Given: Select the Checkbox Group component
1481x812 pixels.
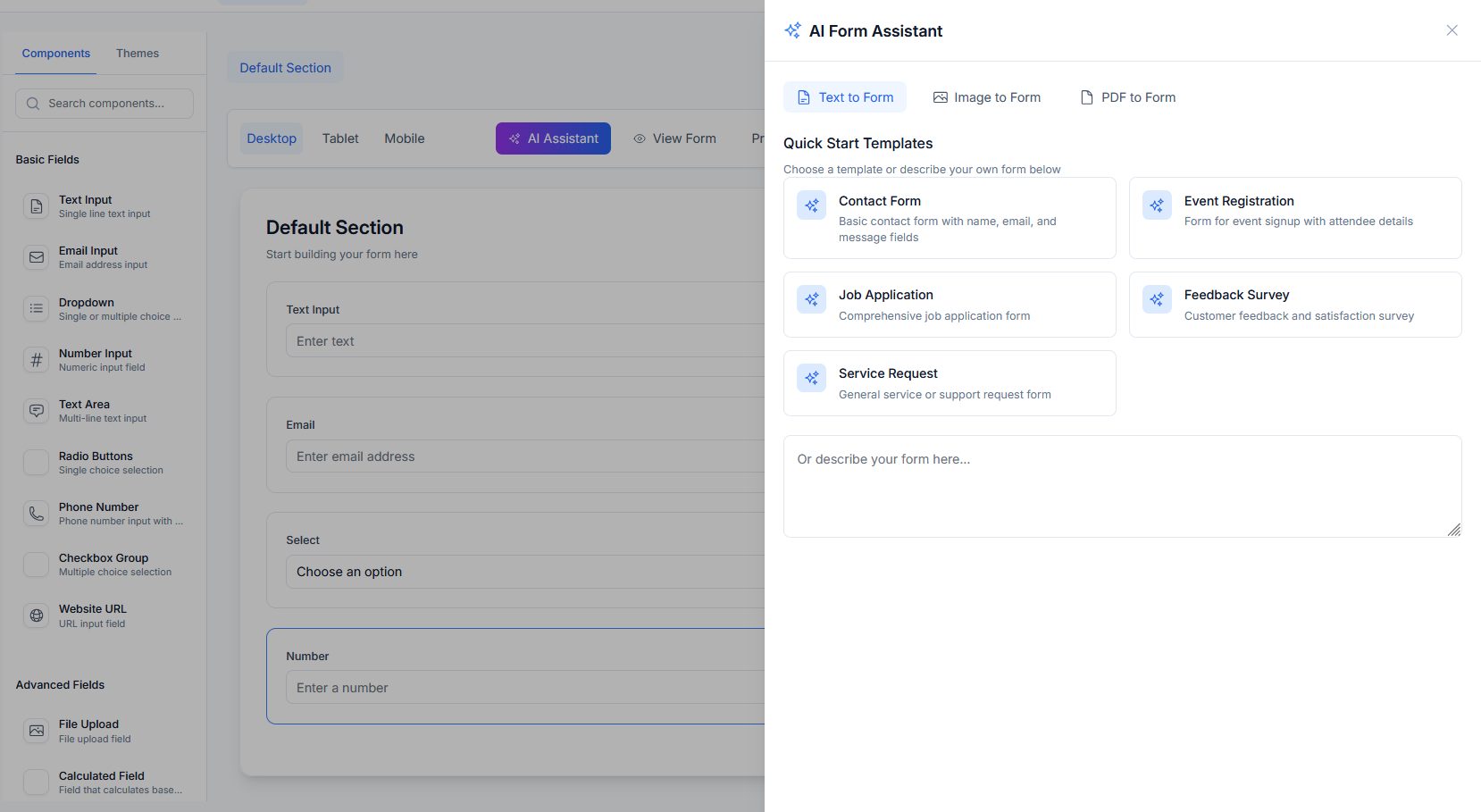Looking at the screenshot, I should click(x=104, y=565).
